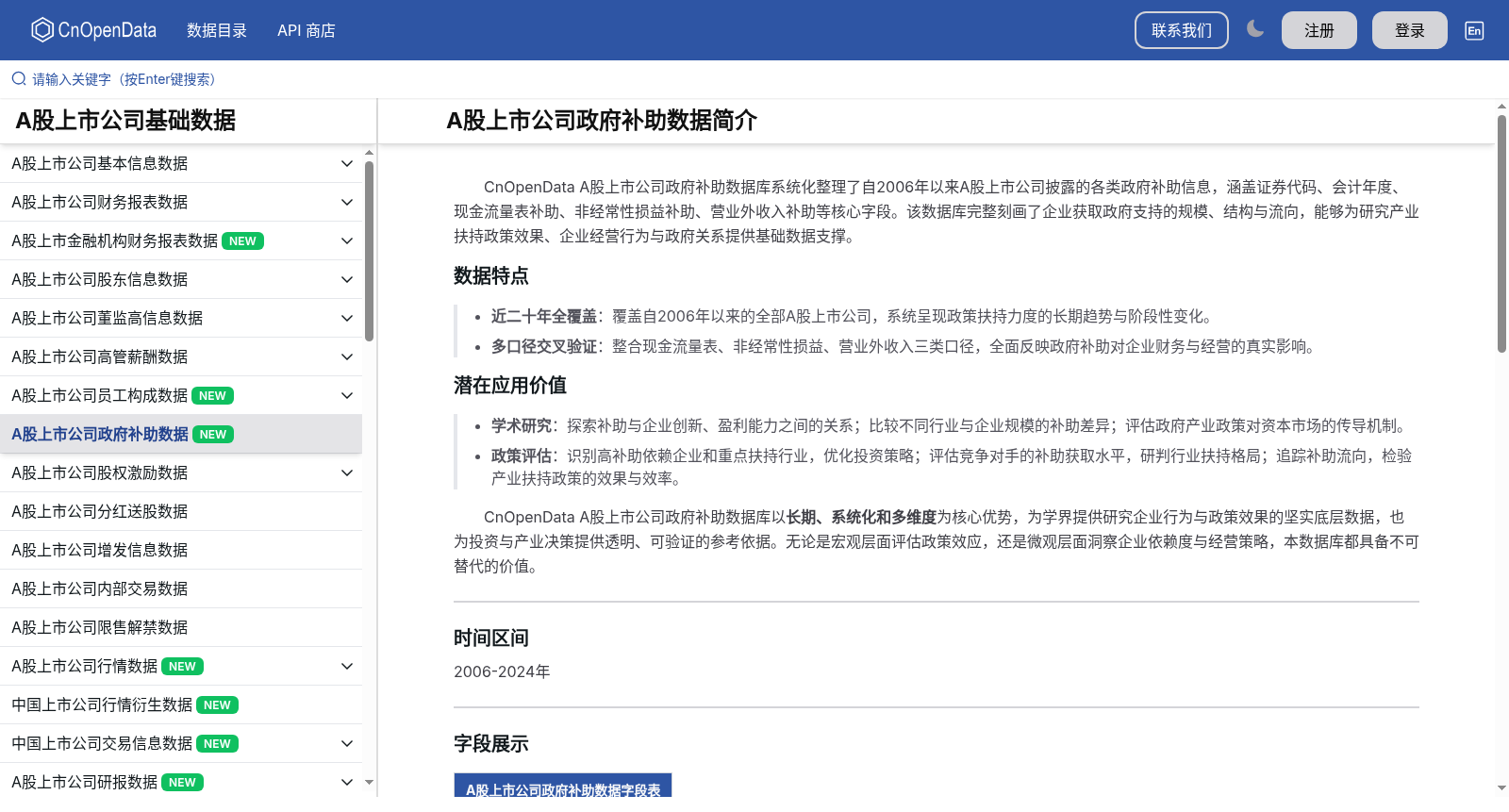This screenshot has height=812, width=1509.
Task: Expand A股上市公司股权激励数据 chevron
Action: 347,472
